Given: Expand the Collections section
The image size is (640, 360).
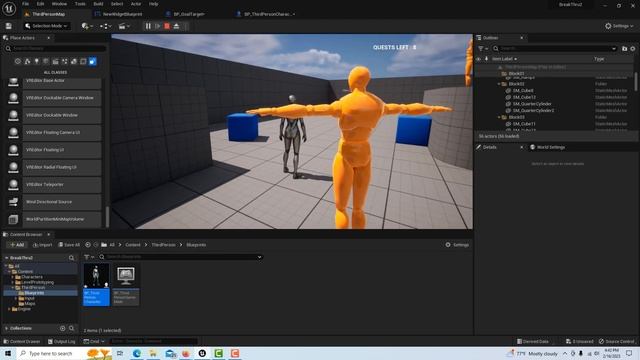Looking at the screenshot, I should tap(7, 329).
